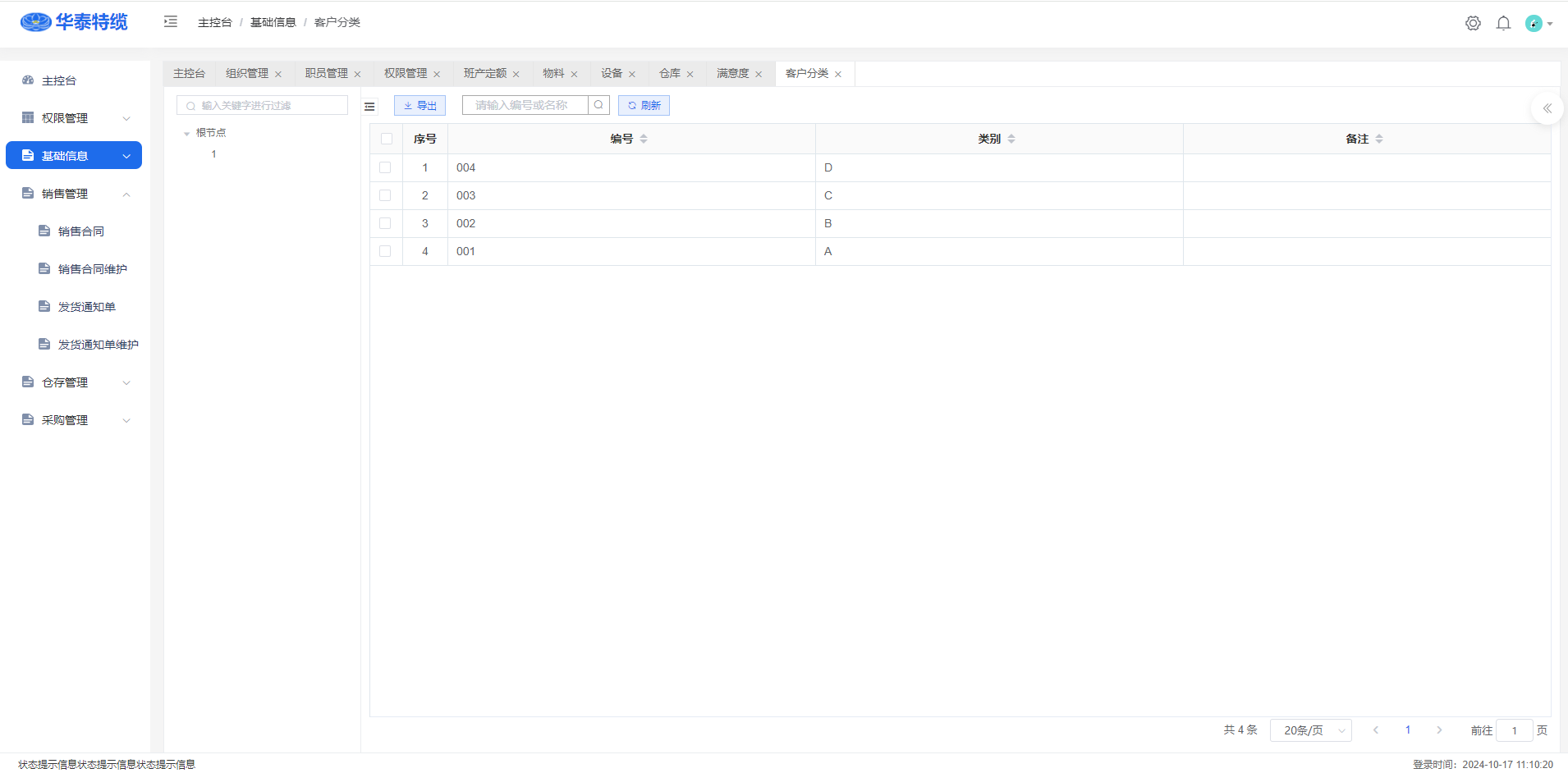Collapse the 根节点 tree node
Screen dimensions: 1568x773
tap(187, 133)
